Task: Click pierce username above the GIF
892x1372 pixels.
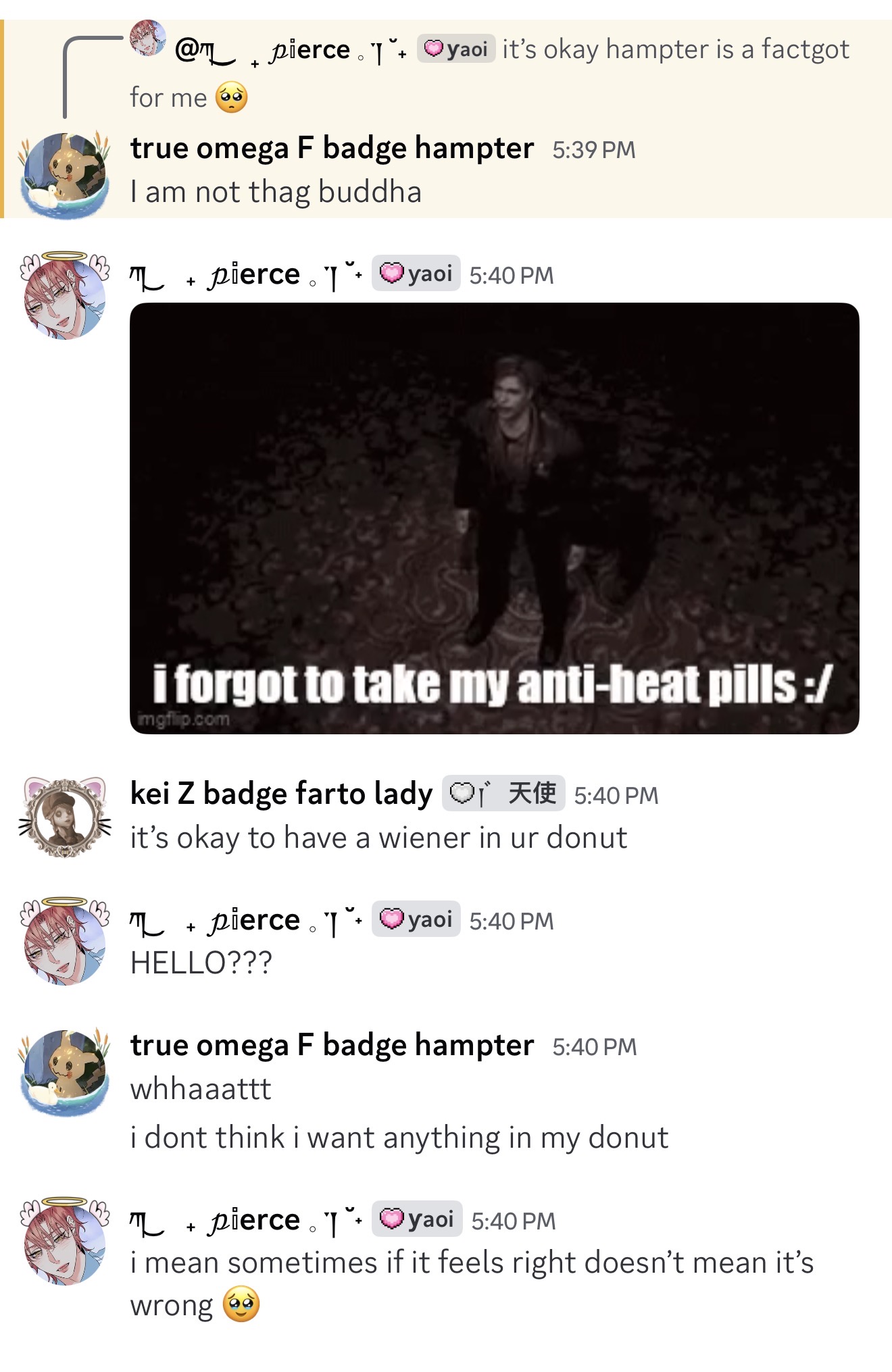Action: 247,274
